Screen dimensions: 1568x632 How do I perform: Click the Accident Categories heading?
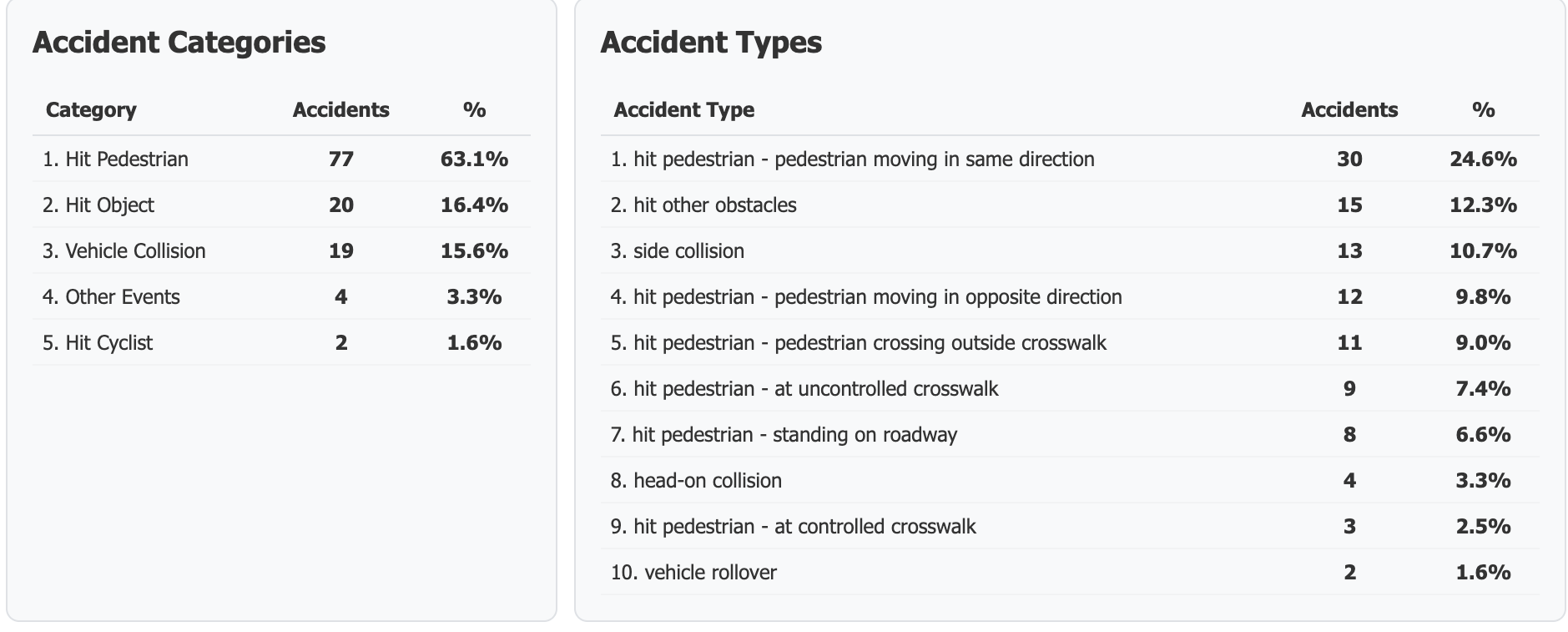179,42
